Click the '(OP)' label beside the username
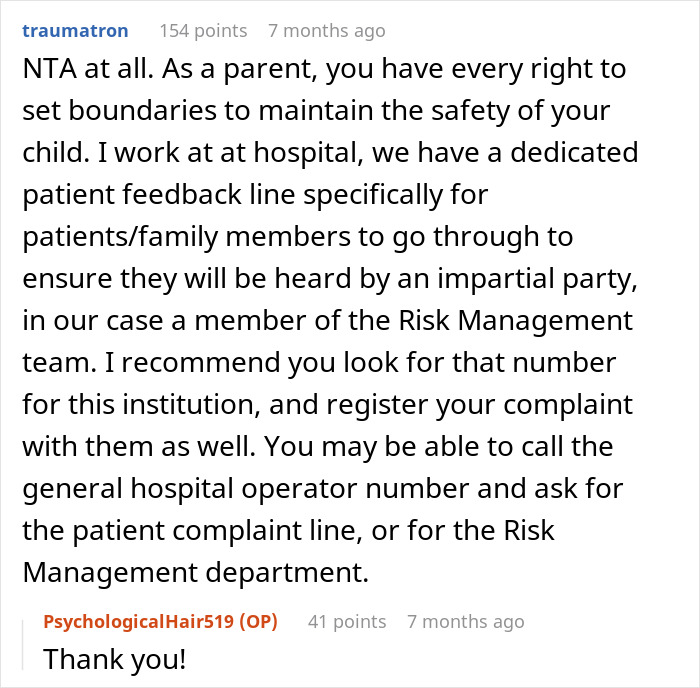The image size is (700, 688). (x=255, y=622)
